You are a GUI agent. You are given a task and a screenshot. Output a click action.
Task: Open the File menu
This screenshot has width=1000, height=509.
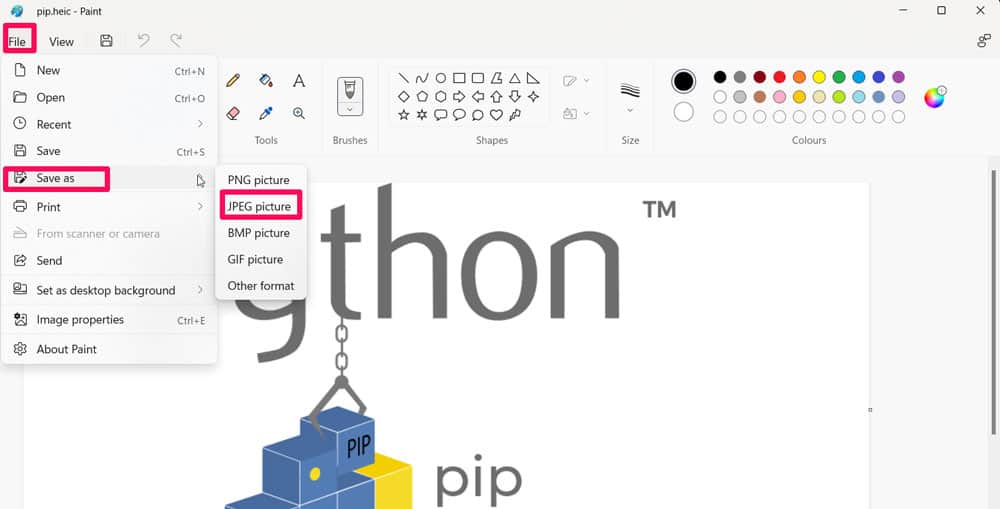[x=17, y=41]
